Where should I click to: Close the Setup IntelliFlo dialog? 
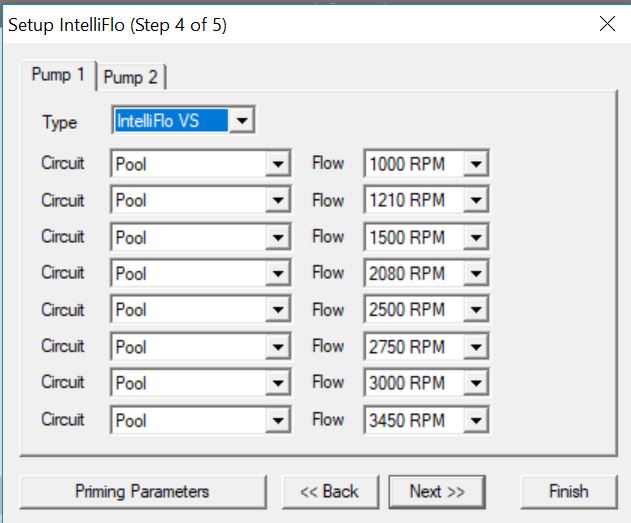607,24
